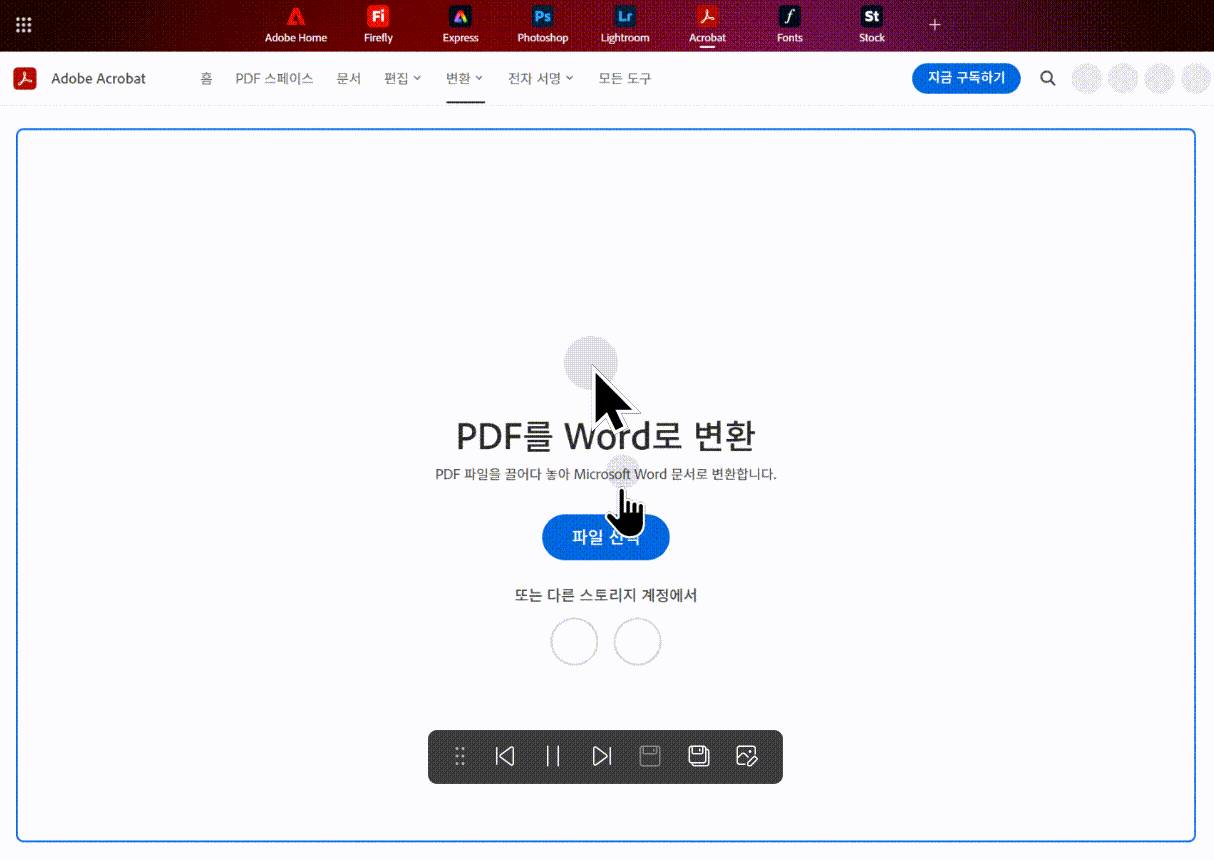Open Adobe Home app

pyautogui.click(x=296, y=26)
